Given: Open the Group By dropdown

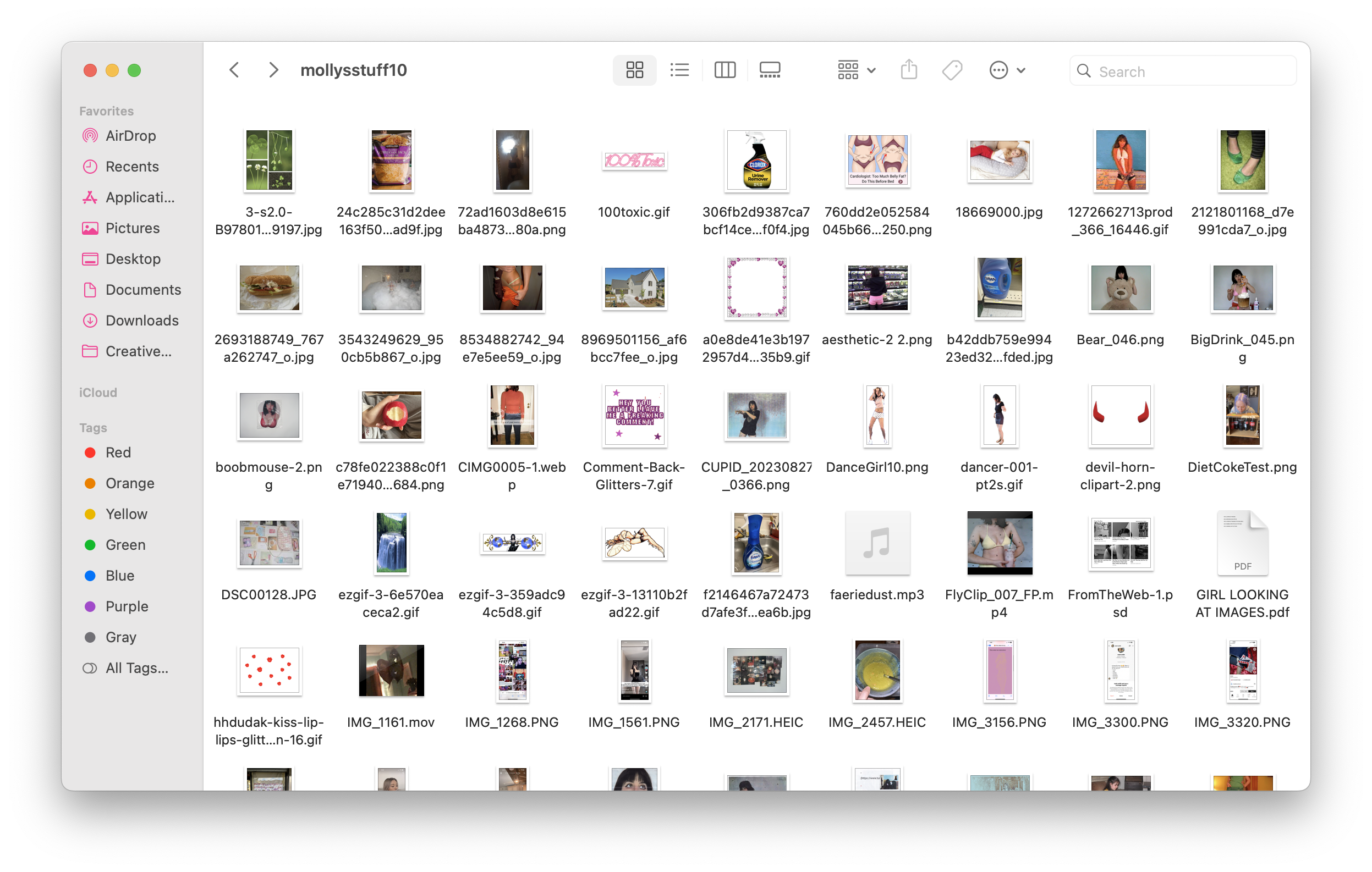Looking at the screenshot, I should [856, 70].
